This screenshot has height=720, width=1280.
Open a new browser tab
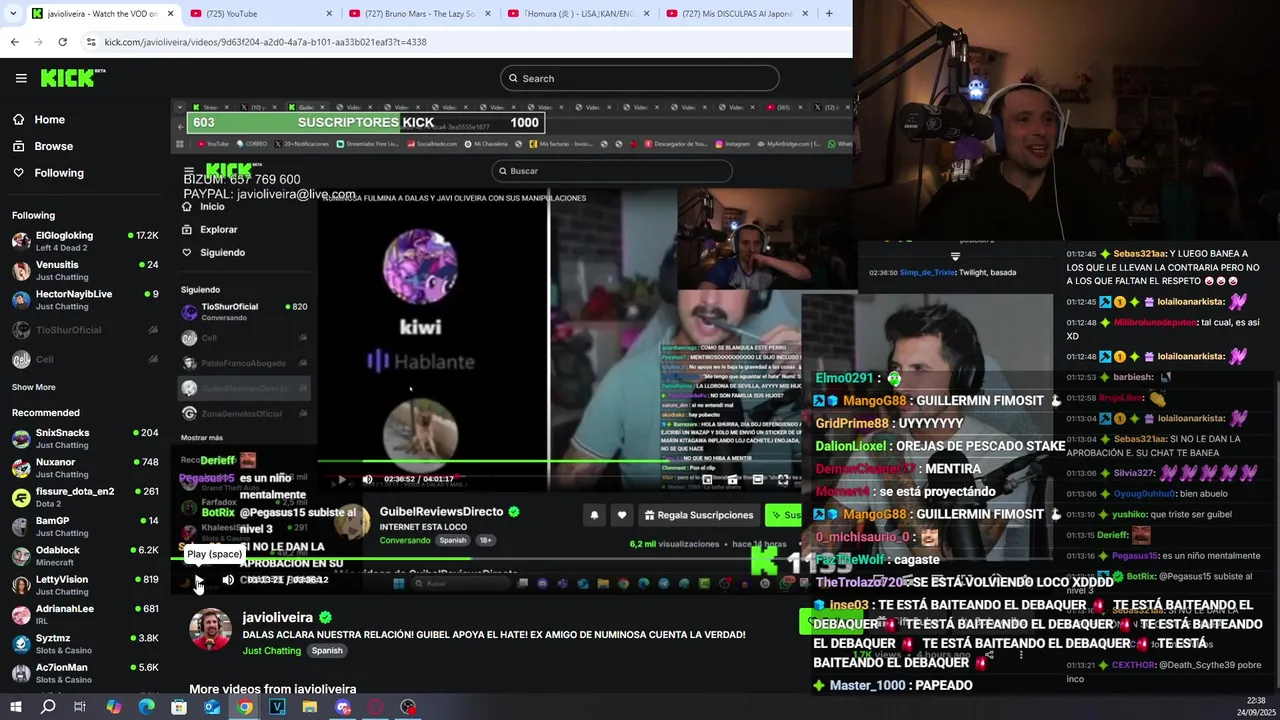pos(829,13)
